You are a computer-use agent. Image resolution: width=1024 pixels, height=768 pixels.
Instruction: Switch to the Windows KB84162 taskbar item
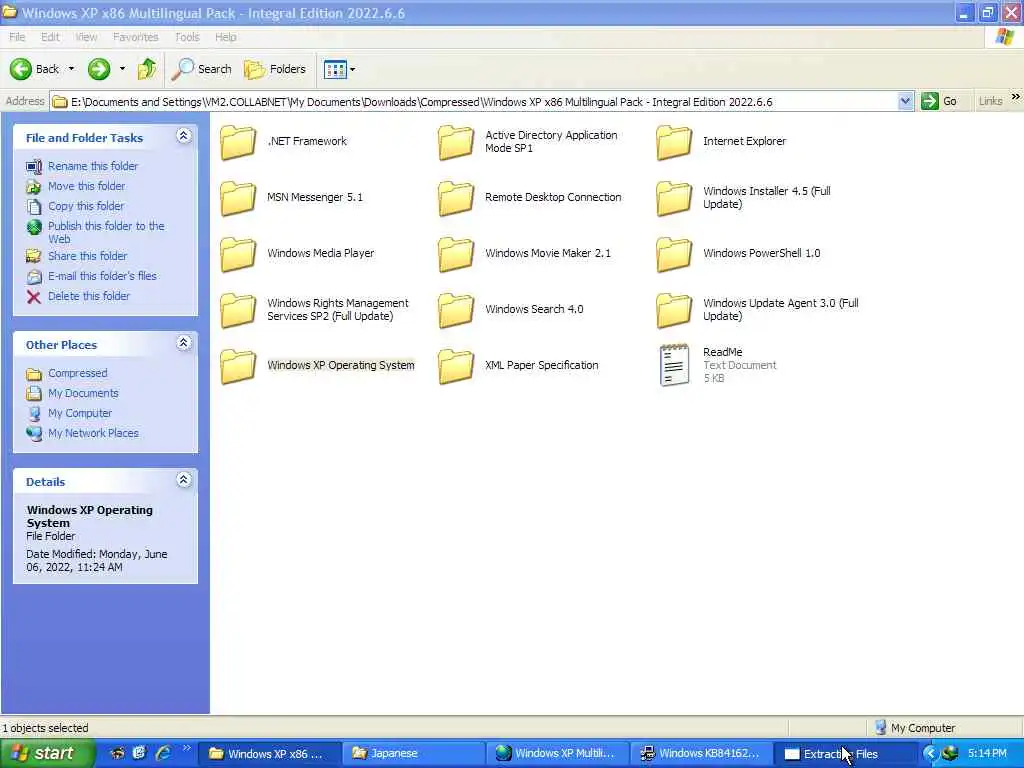(x=700, y=754)
